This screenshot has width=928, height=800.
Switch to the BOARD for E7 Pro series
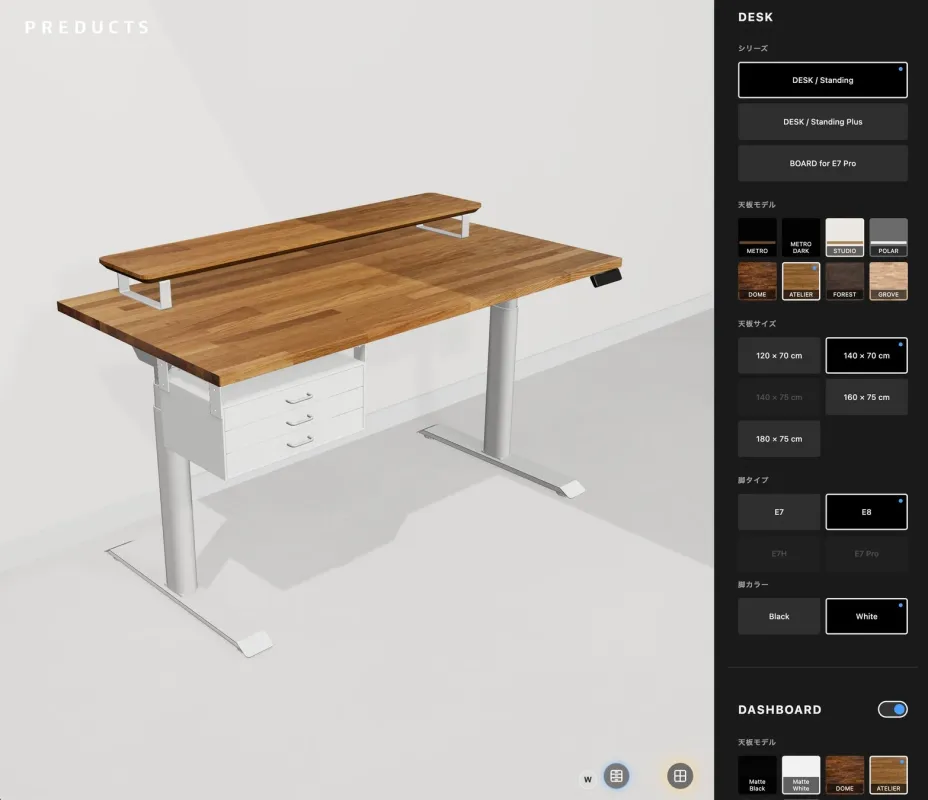[822, 163]
